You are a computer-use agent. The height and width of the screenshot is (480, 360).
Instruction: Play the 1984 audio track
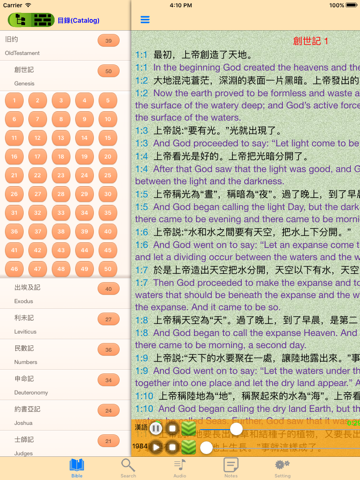(156, 447)
